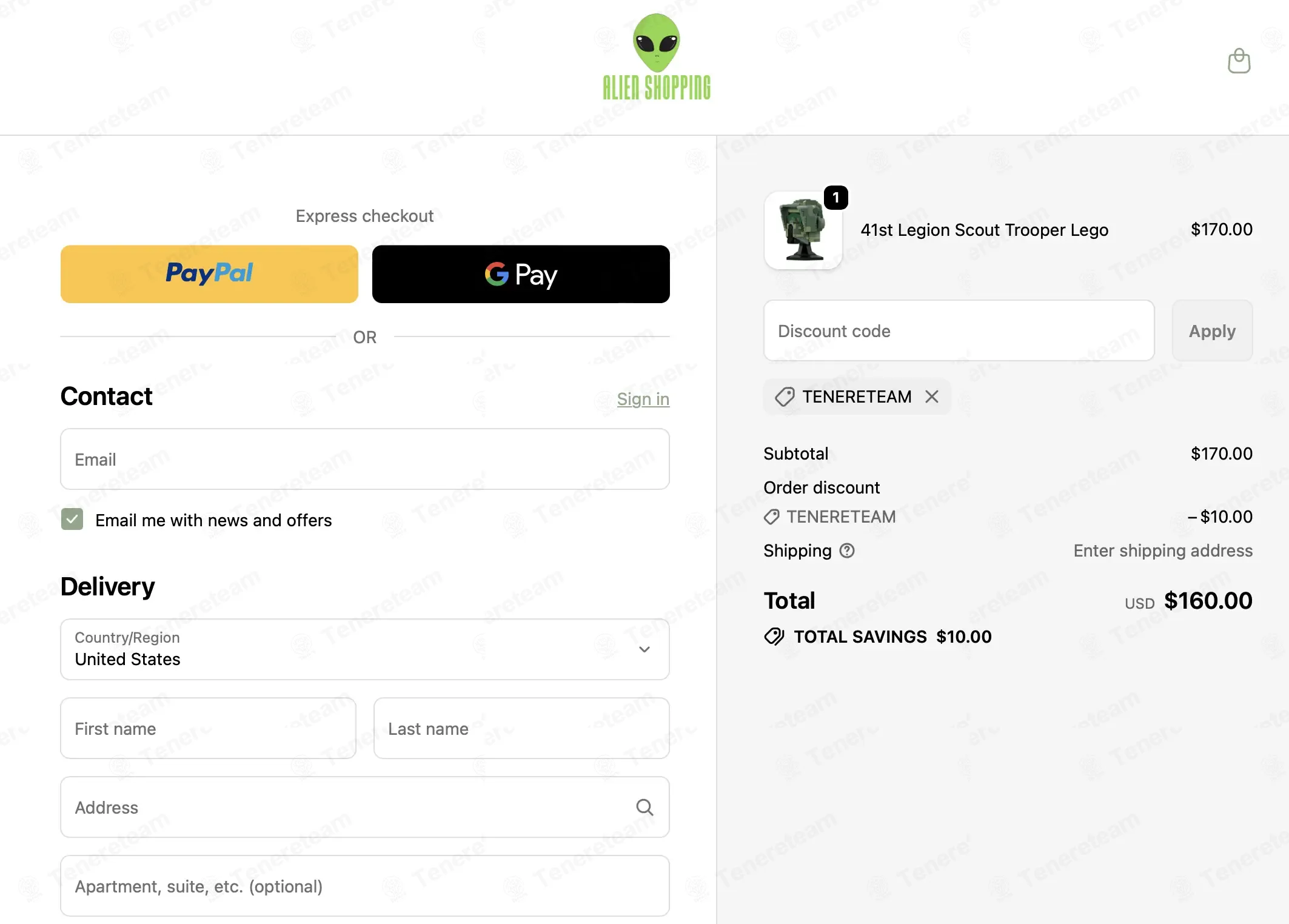Click the Subtotal label

796,454
